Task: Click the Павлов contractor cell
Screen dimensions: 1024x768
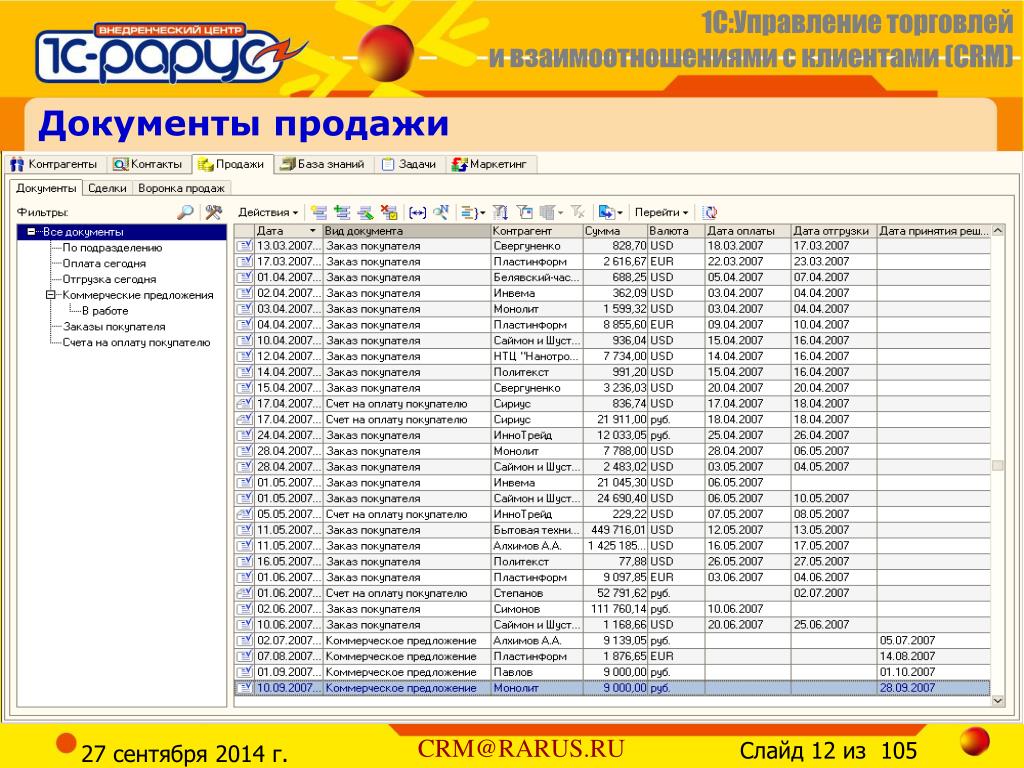Action: tap(536, 672)
